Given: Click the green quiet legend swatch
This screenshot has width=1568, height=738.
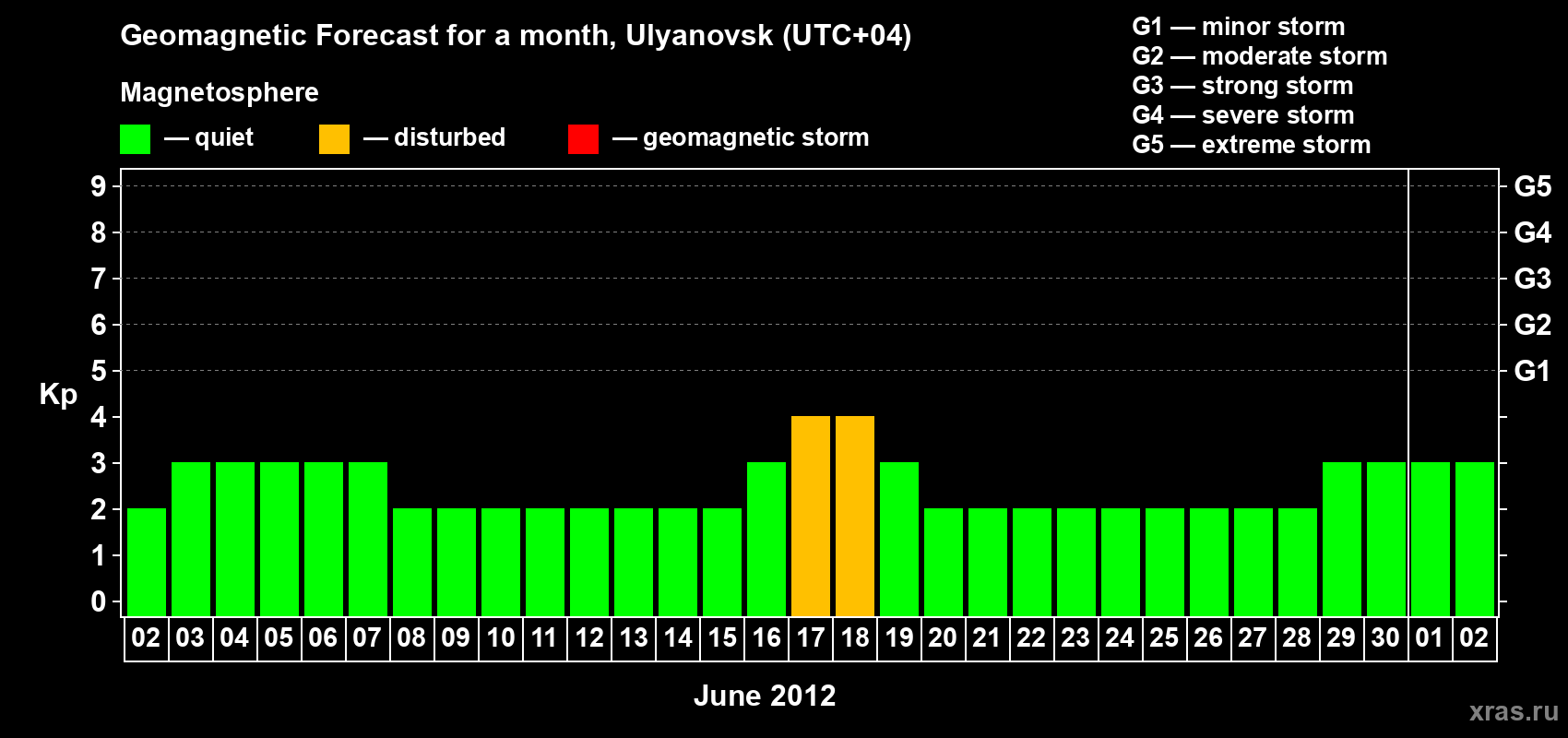Looking at the screenshot, I should point(135,139).
